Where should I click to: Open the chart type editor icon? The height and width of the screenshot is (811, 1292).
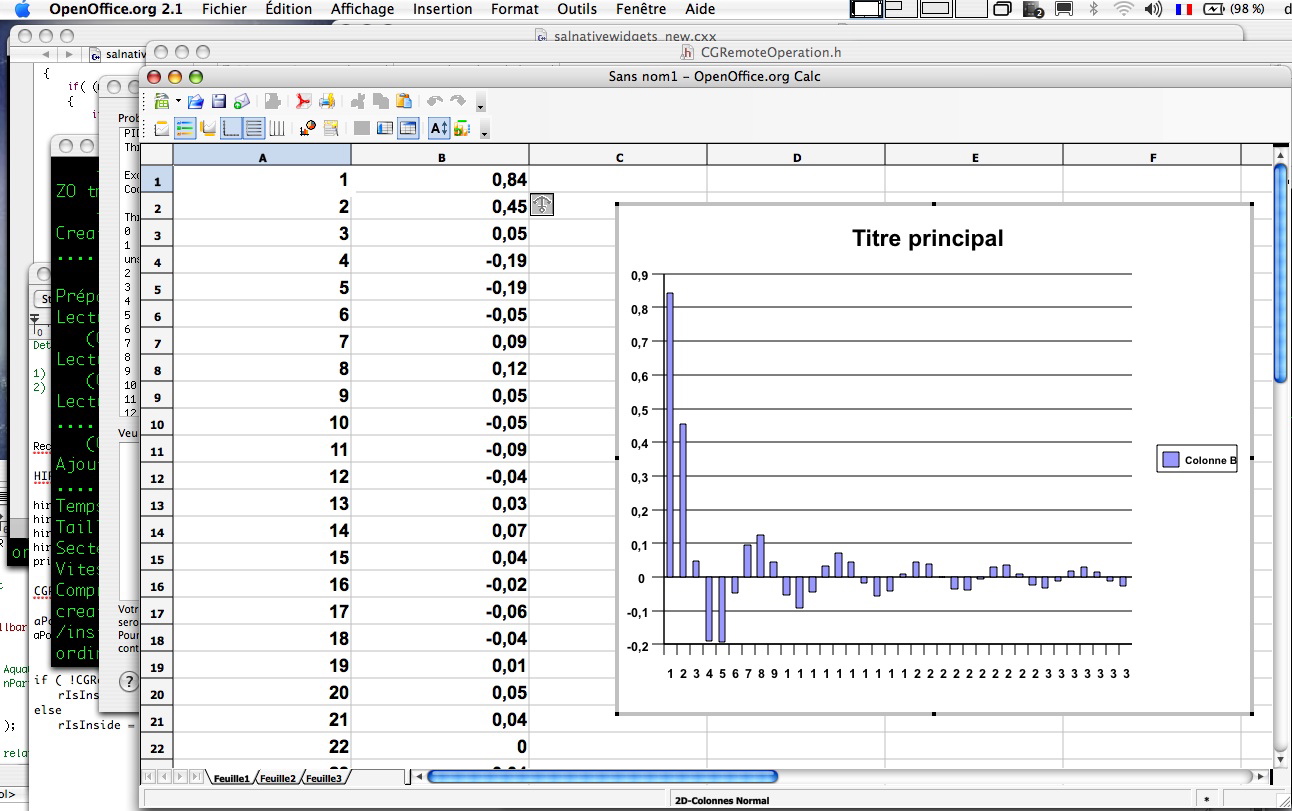coord(308,128)
